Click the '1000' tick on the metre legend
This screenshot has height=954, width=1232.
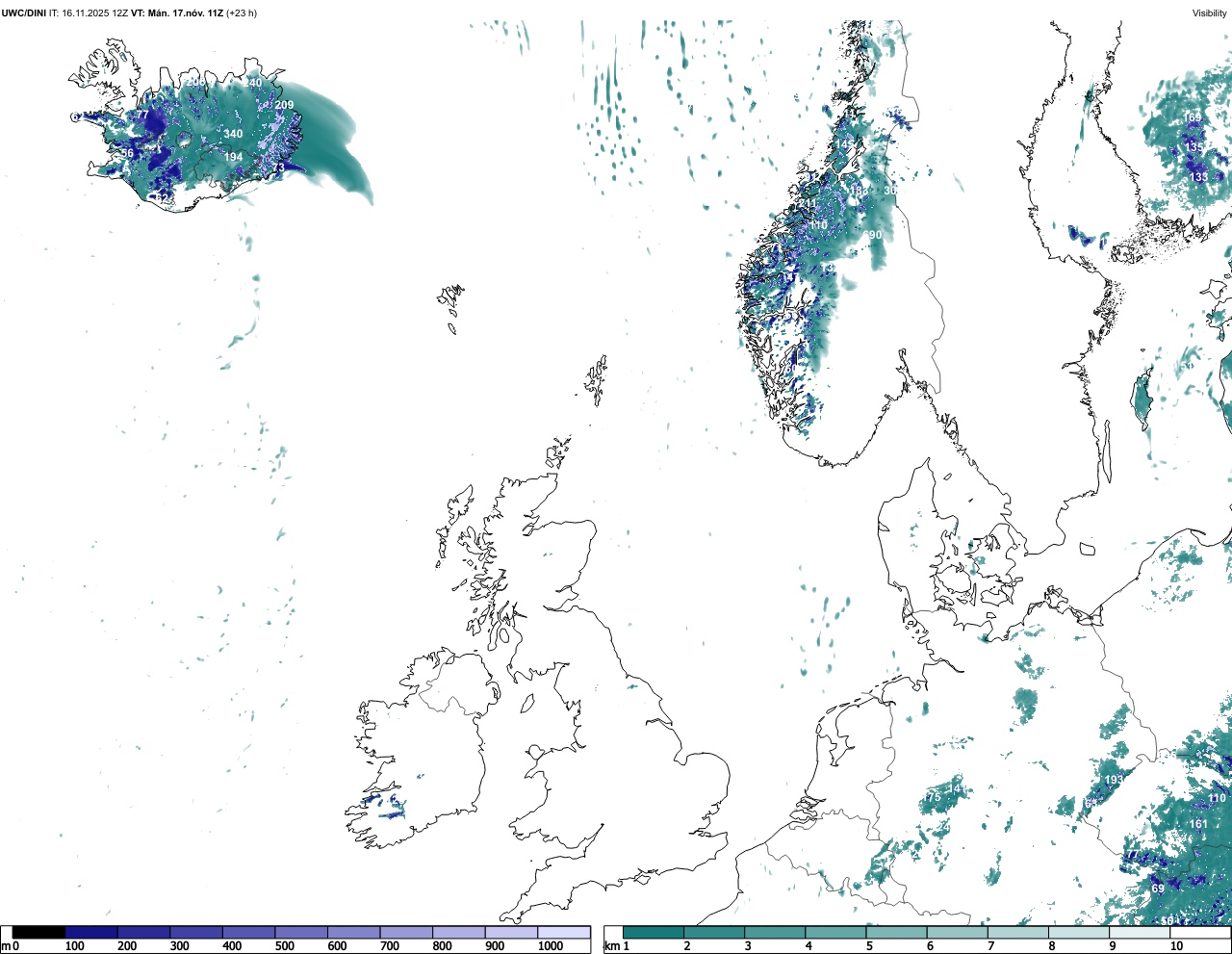(551, 946)
